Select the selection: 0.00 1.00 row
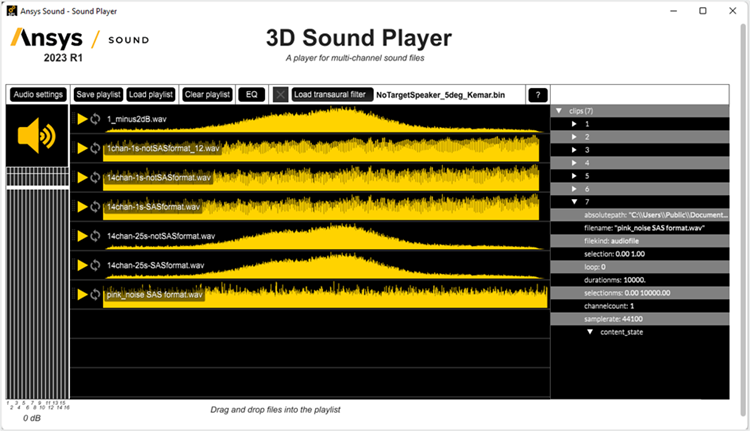 coord(640,254)
